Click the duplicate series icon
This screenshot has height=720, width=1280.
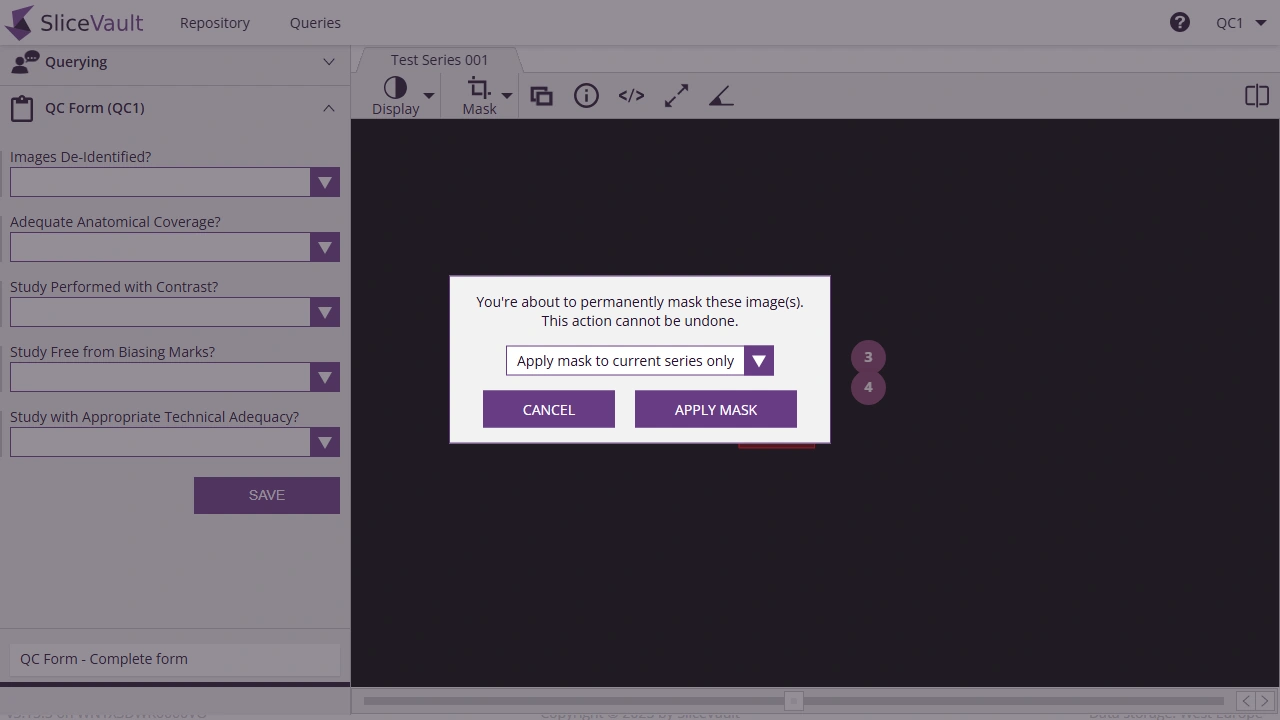pyautogui.click(x=541, y=95)
